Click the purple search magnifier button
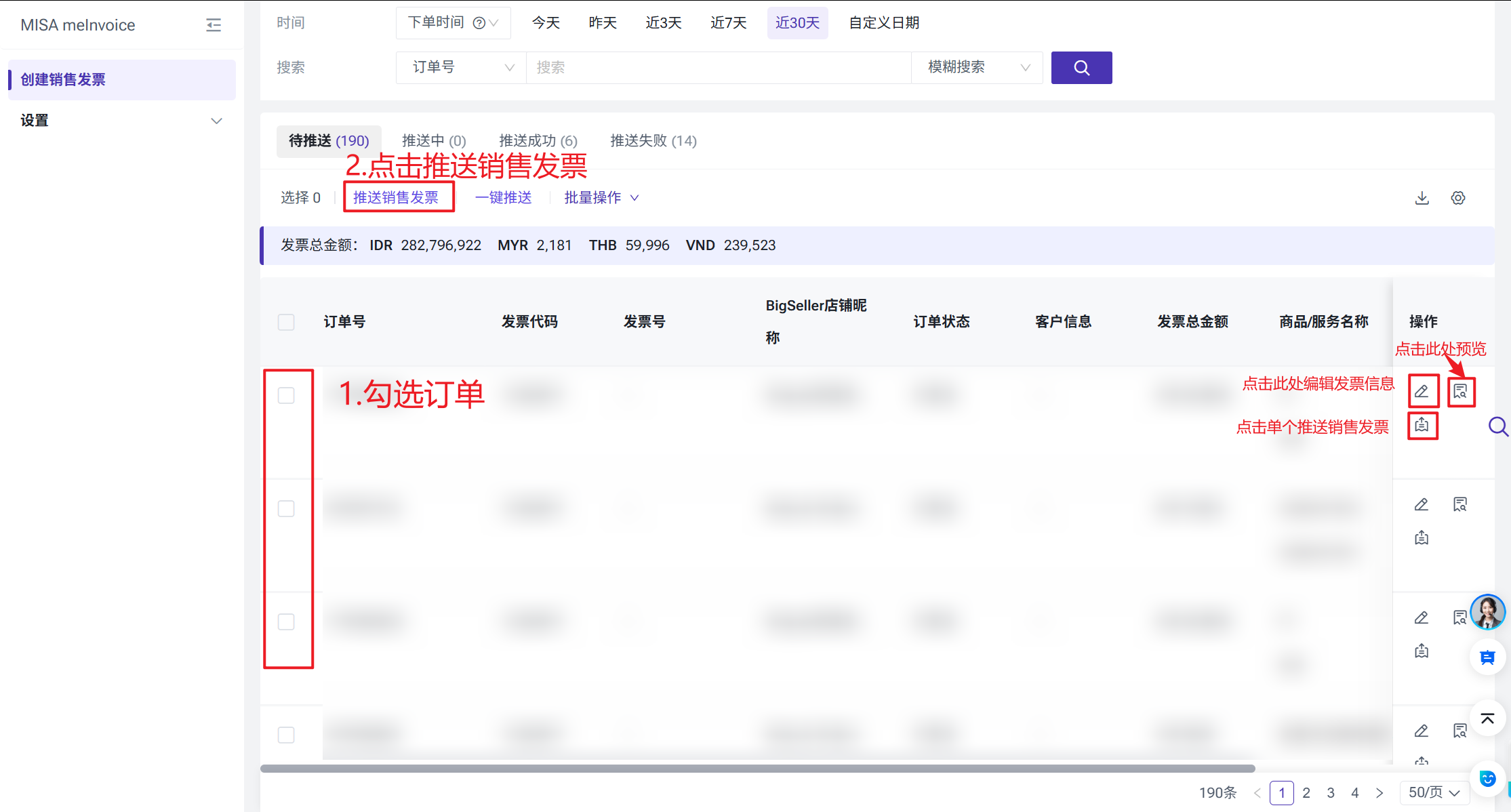This screenshot has width=1511, height=812. (x=1081, y=68)
